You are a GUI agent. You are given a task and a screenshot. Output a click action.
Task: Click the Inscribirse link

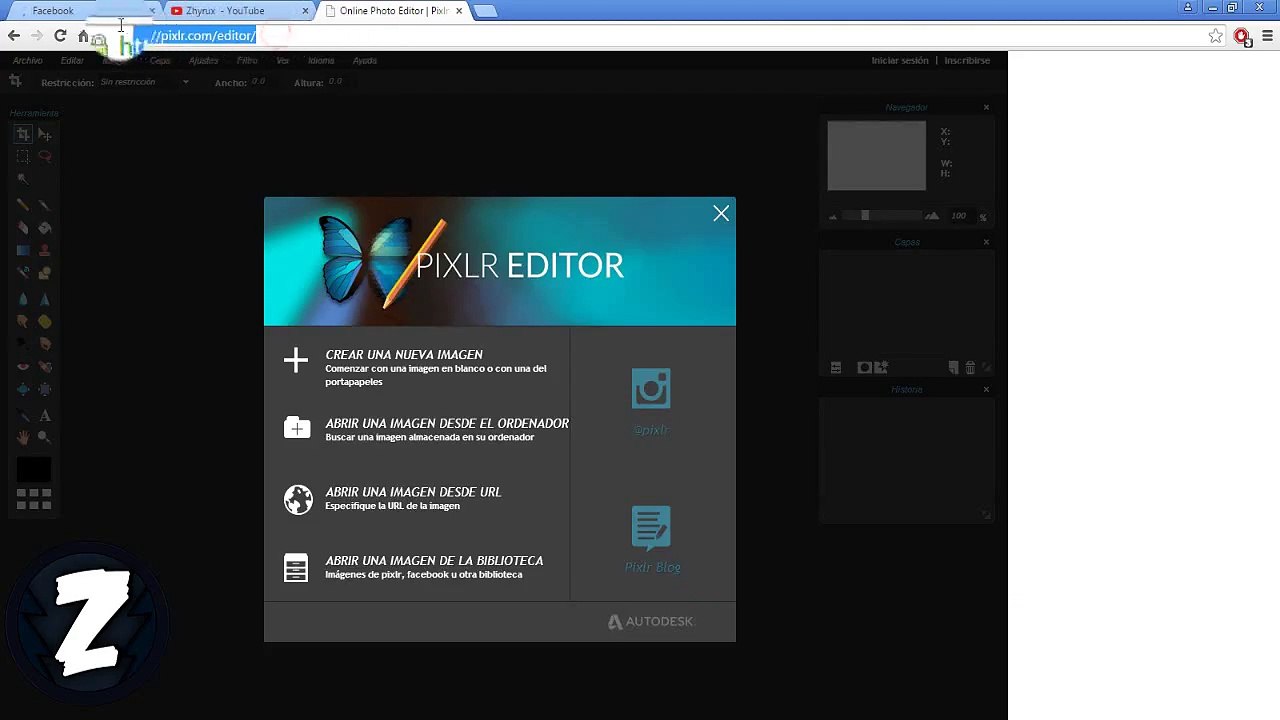[x=967, y=60]
